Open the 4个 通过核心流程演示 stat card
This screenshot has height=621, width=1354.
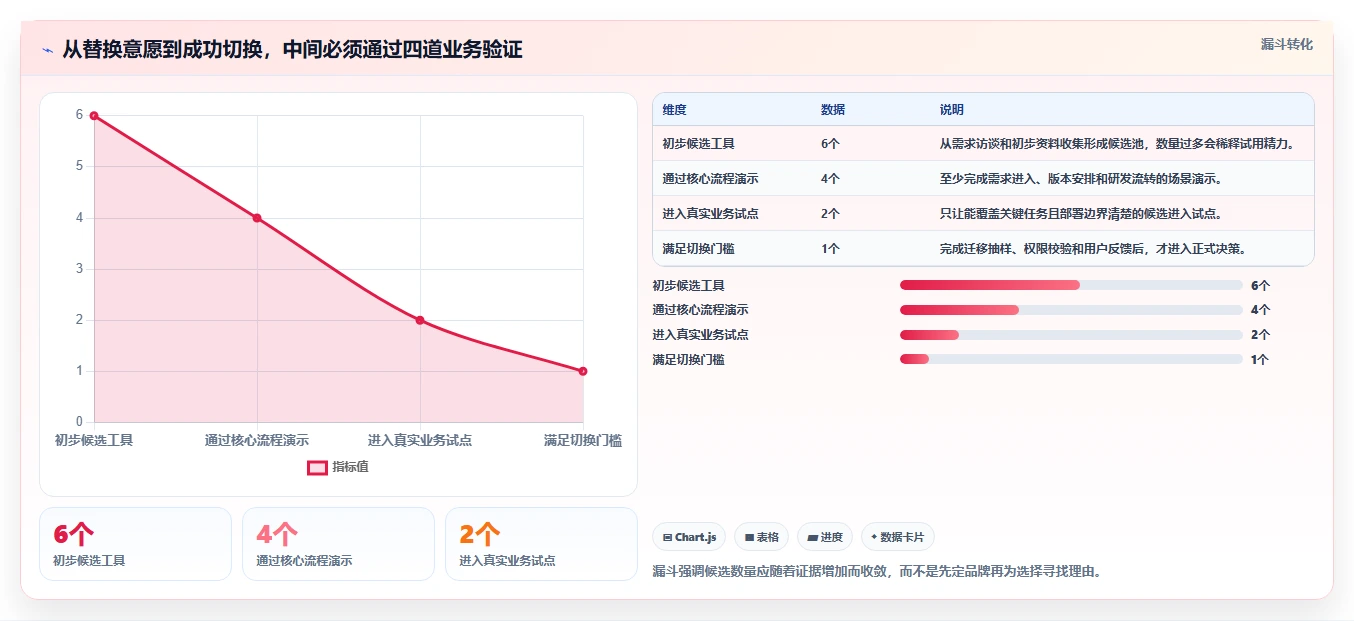coord(338,544)
